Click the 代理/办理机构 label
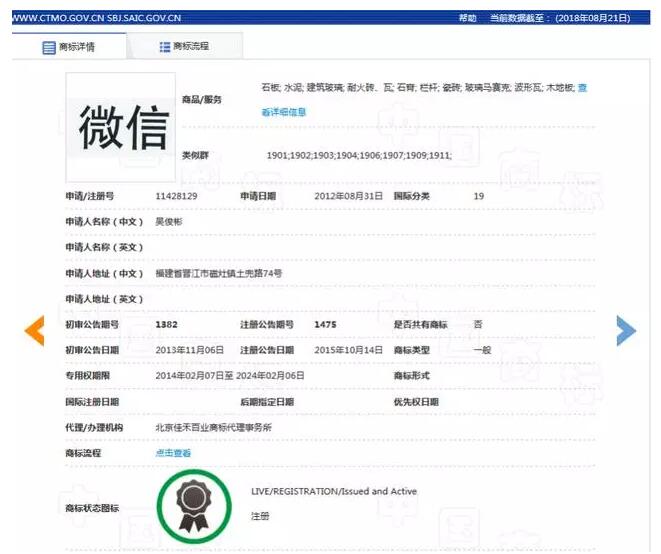The height and width of the screenshot is (554, 661). point(94,428)
